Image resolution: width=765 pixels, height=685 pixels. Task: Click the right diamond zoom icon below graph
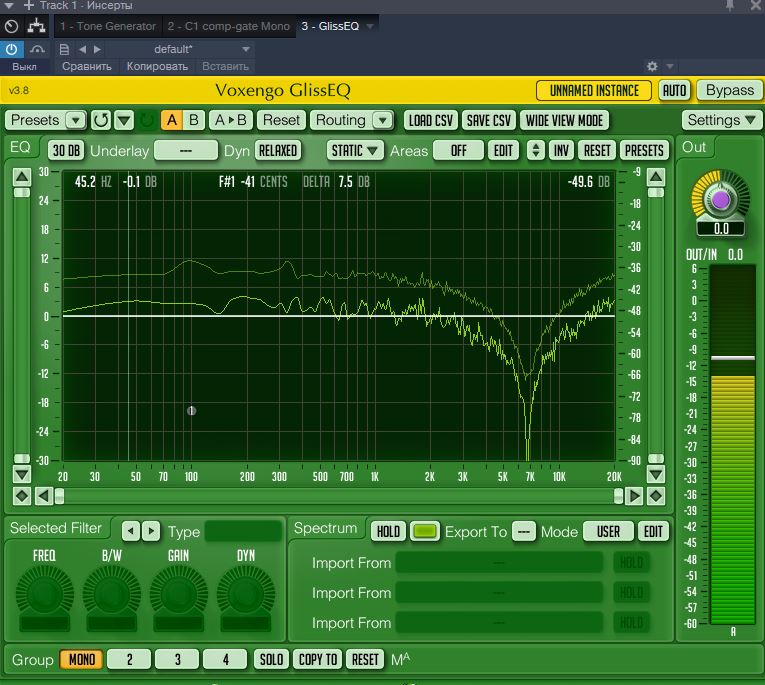pyautogui.click(x=656, y=496)
